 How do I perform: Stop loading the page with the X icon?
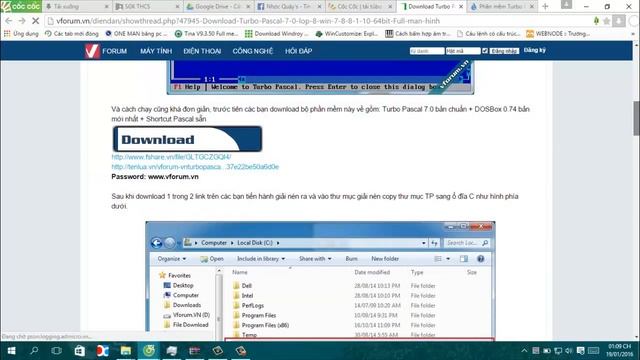(x=36, y=21)
